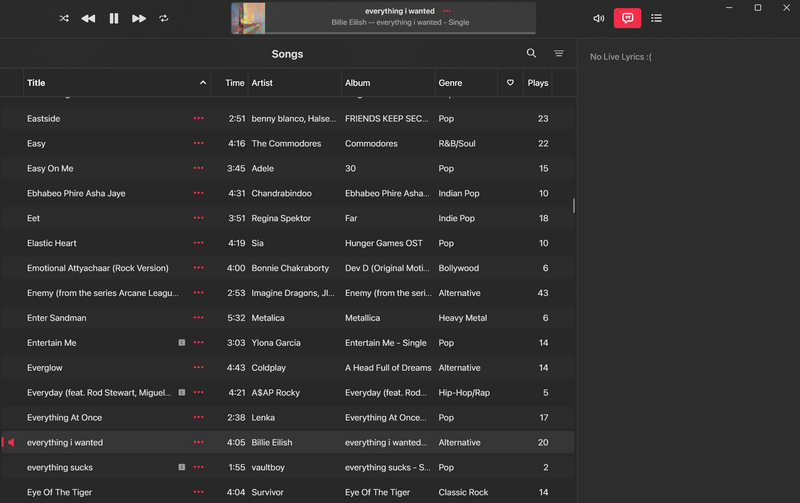
Task: Open the Up Next queue list
Action: [x=656, y=18]
